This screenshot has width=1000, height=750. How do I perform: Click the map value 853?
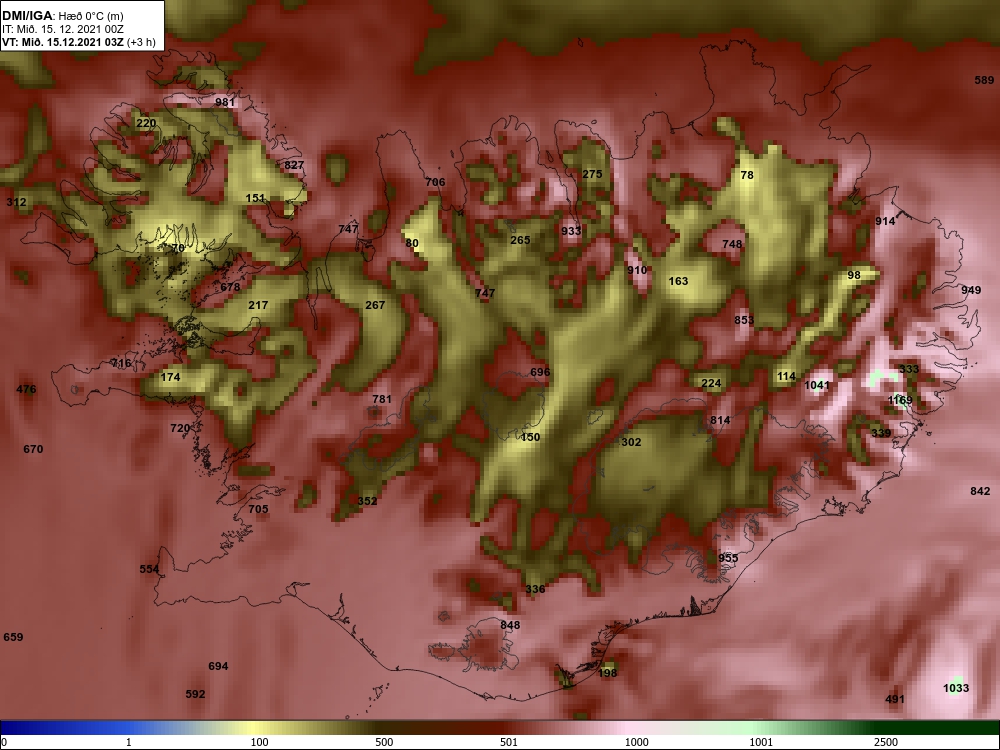(x=744, y=320)
